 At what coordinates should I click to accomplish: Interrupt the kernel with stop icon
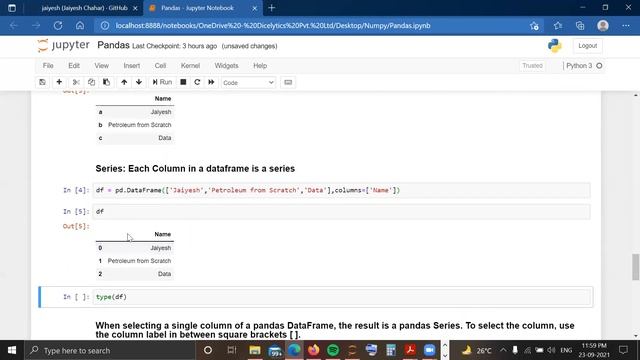tap(183, 82)
